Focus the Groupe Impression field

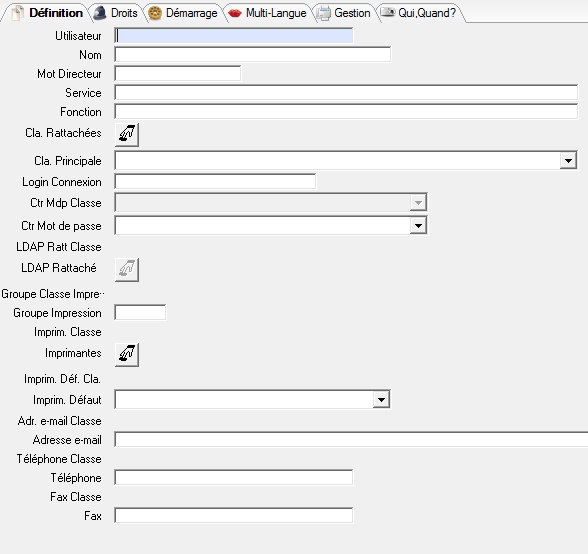tap(140, 312)
